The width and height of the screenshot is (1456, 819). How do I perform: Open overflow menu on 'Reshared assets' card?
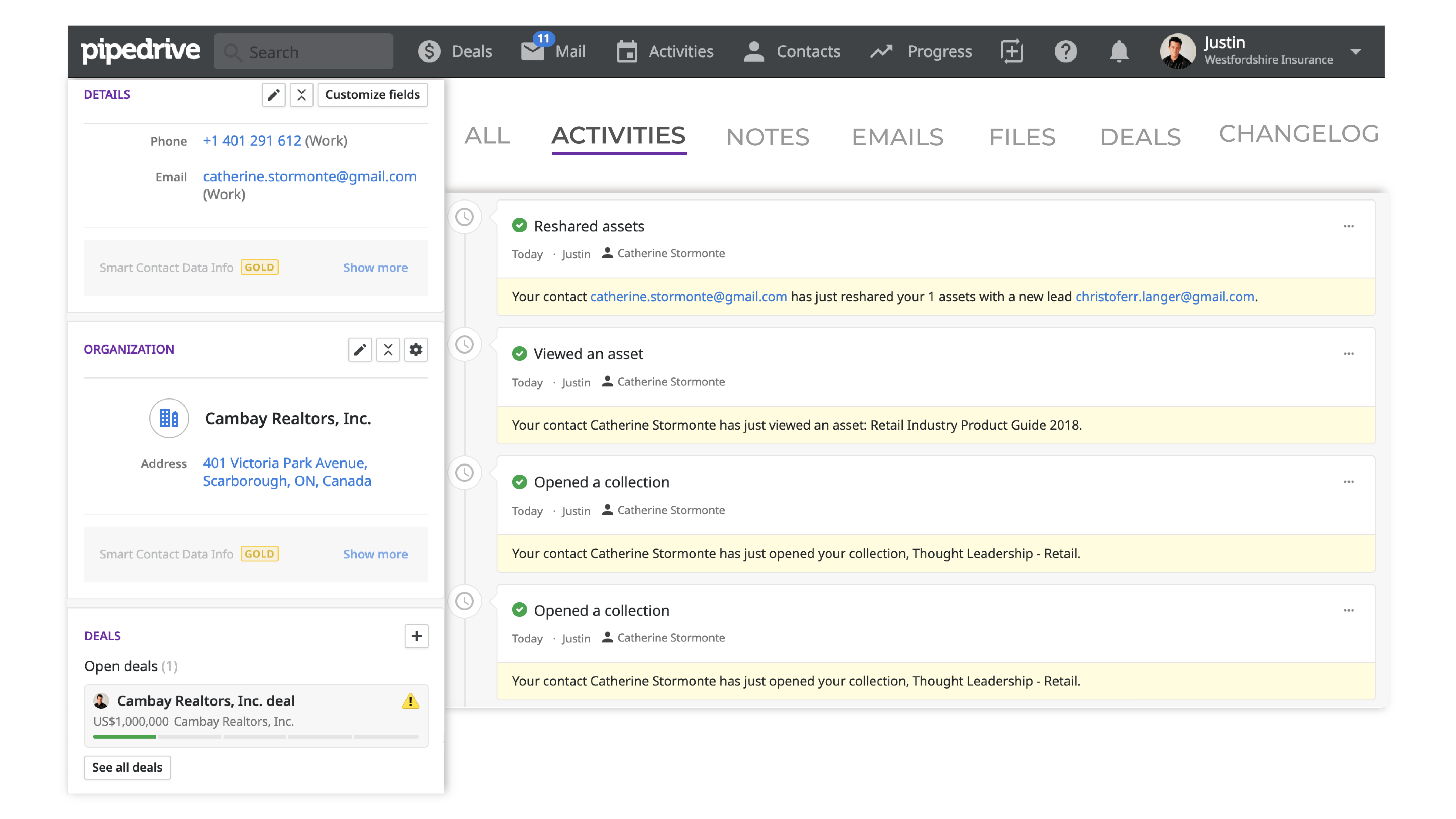point(1349,225)
